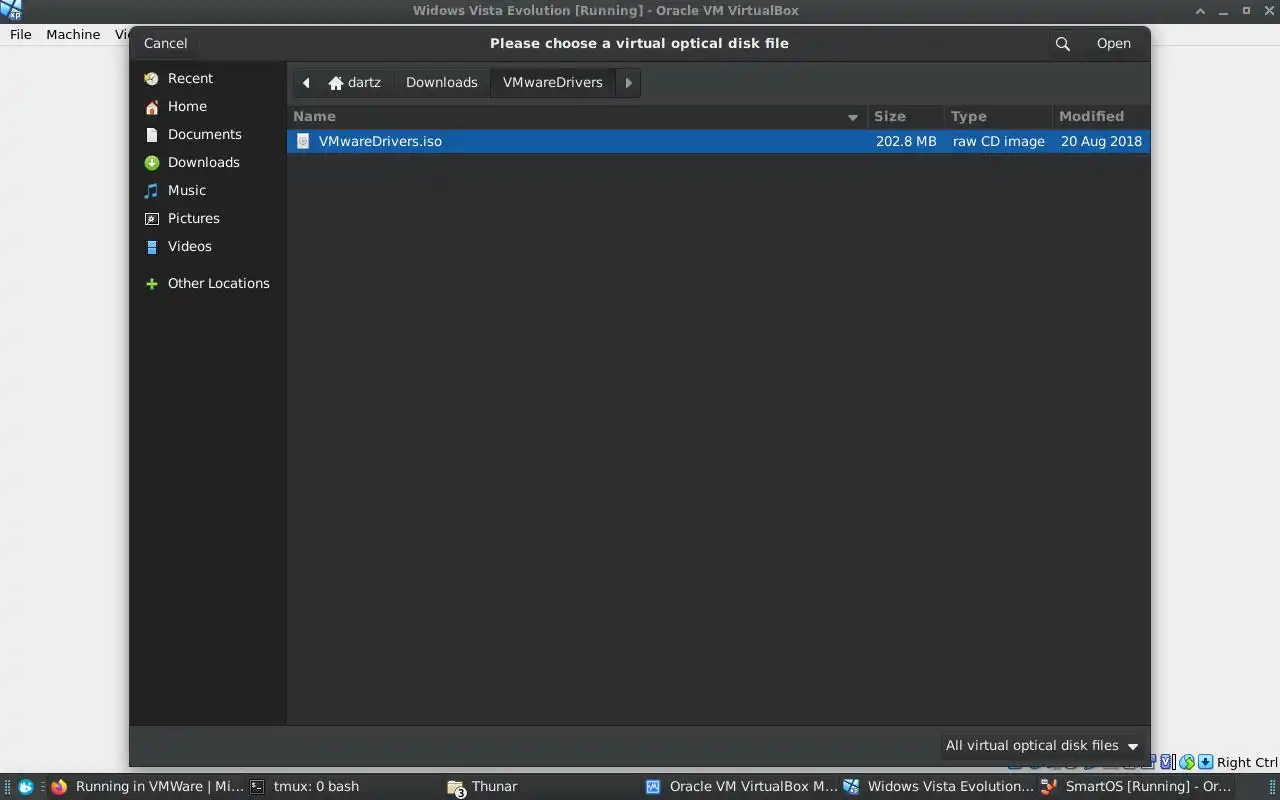
Task: Click the Right Ctrl host key indicator
Action: point(1247,762)
